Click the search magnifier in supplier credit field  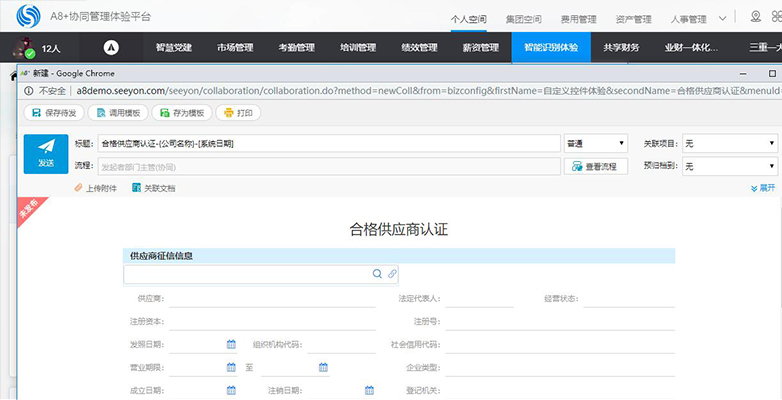pyautogui.click(x=377, y=274)
